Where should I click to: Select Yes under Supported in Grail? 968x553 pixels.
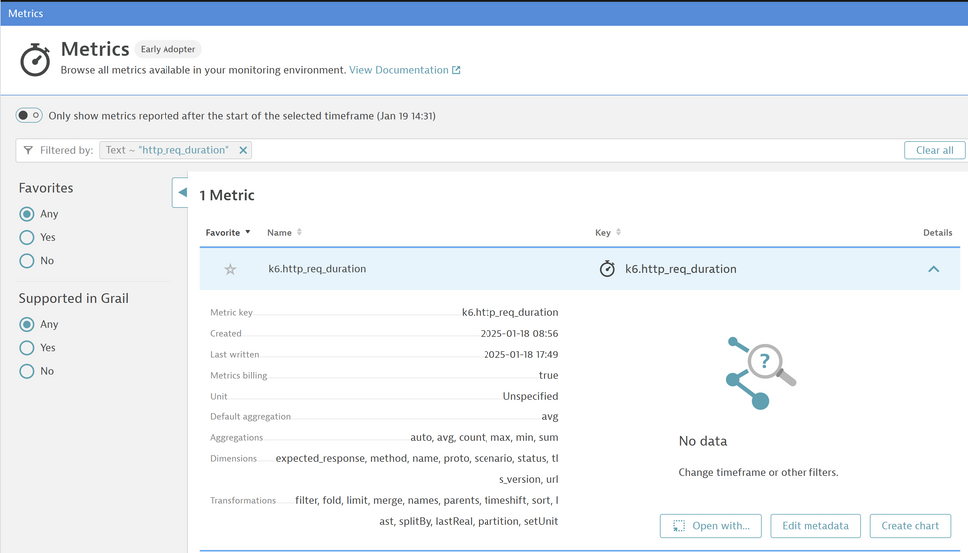[x=27, y=348]
